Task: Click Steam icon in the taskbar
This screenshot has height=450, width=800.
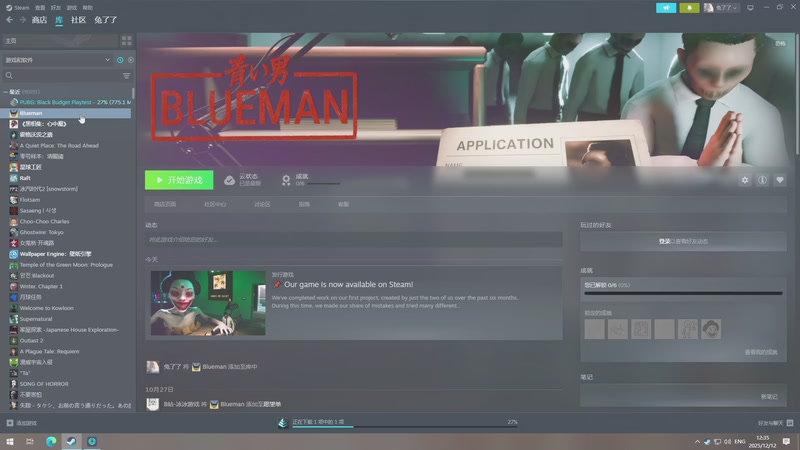Action: [71, 441]
